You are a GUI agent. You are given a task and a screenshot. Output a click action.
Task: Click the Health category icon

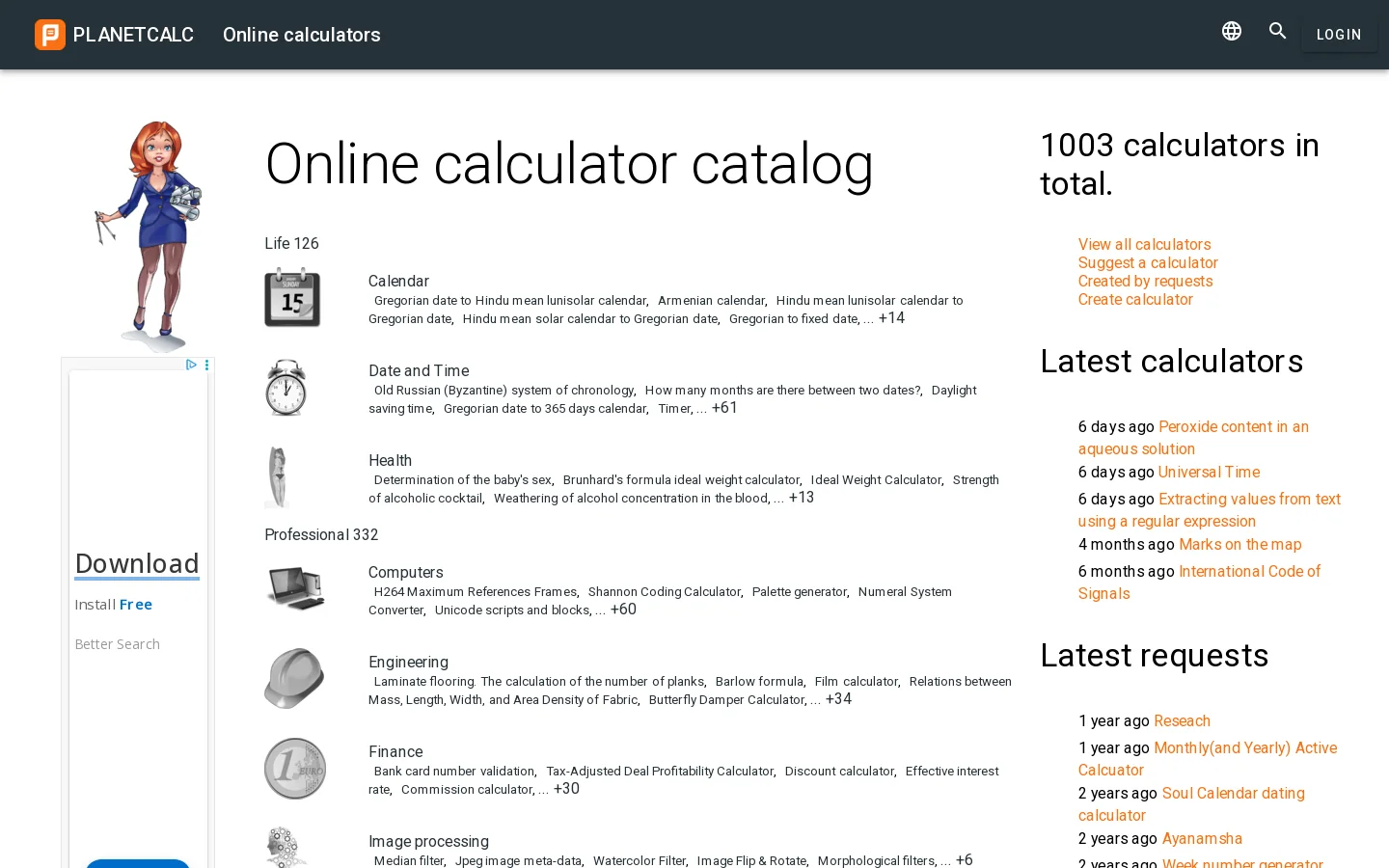pyautogui.click(x=278, y=476)
